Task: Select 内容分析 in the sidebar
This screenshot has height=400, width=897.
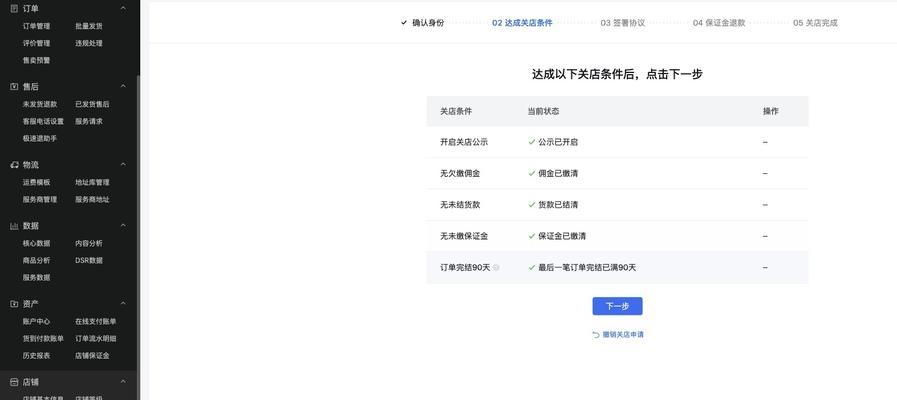Action: [89, 243]
